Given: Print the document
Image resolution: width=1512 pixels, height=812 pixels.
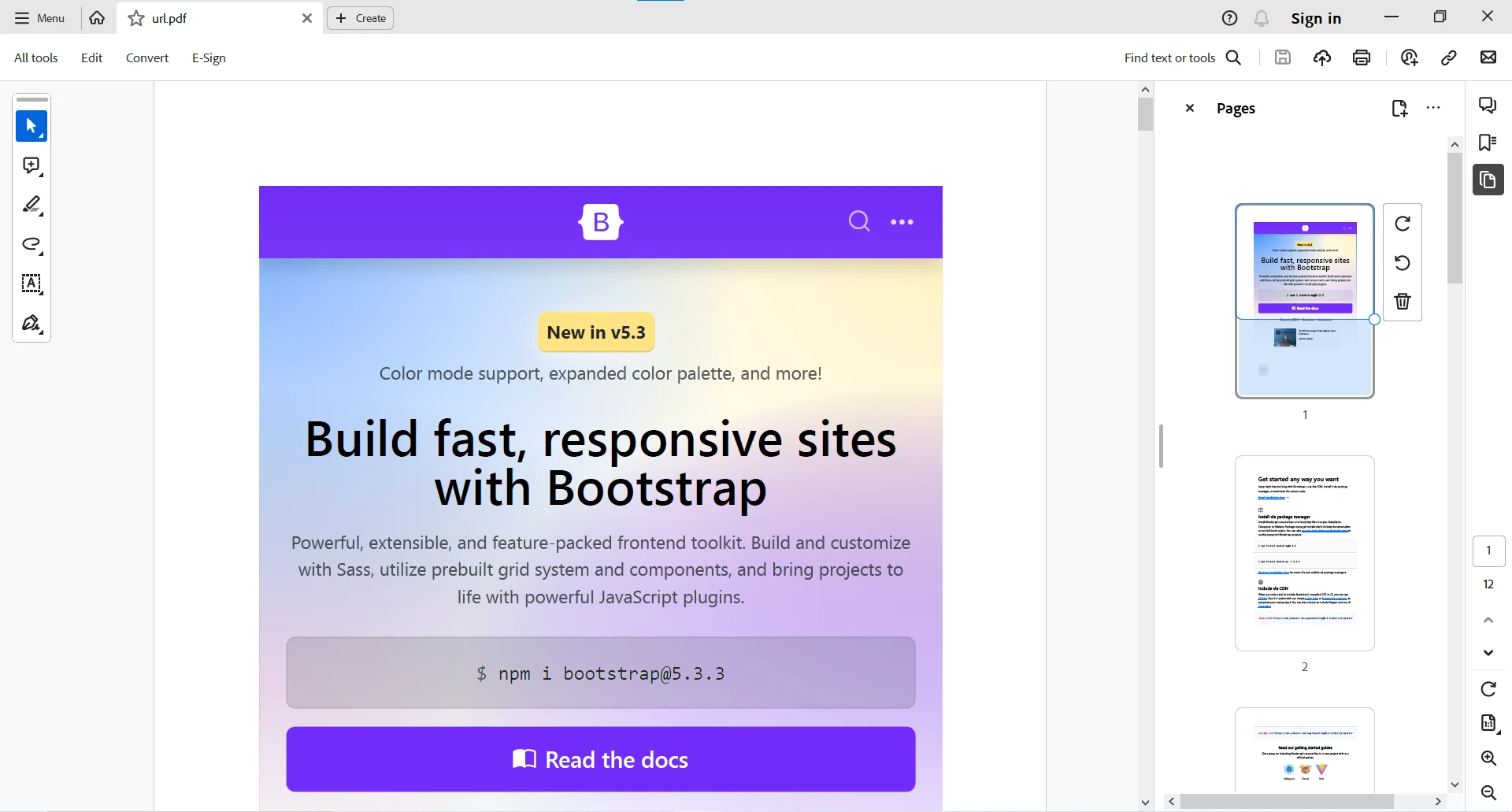Looking at the screenshot, I should pos(1362,57).
